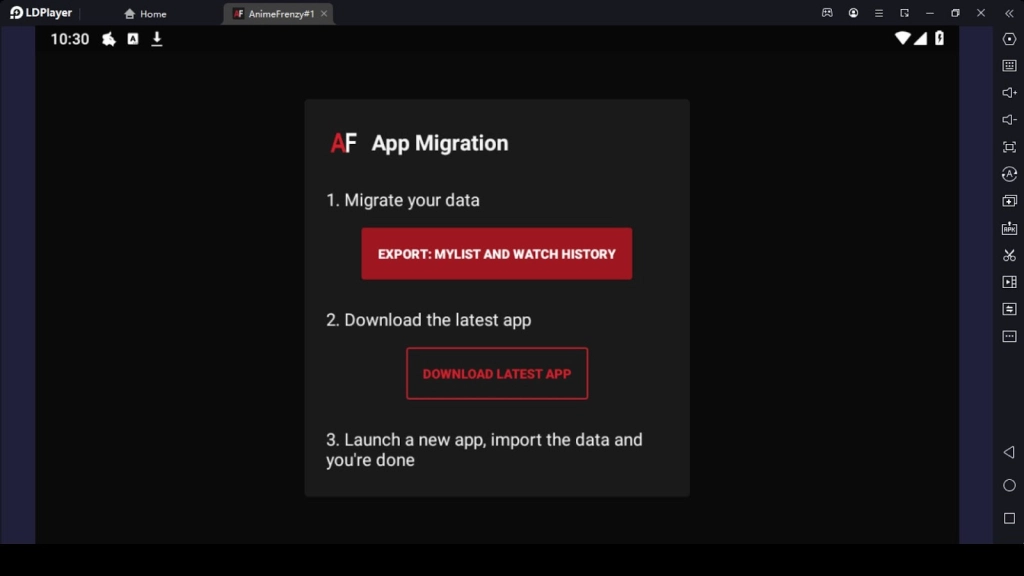Click the mini window mode icon
This screenshot has width=1024, height=576.
click(904, 13)
